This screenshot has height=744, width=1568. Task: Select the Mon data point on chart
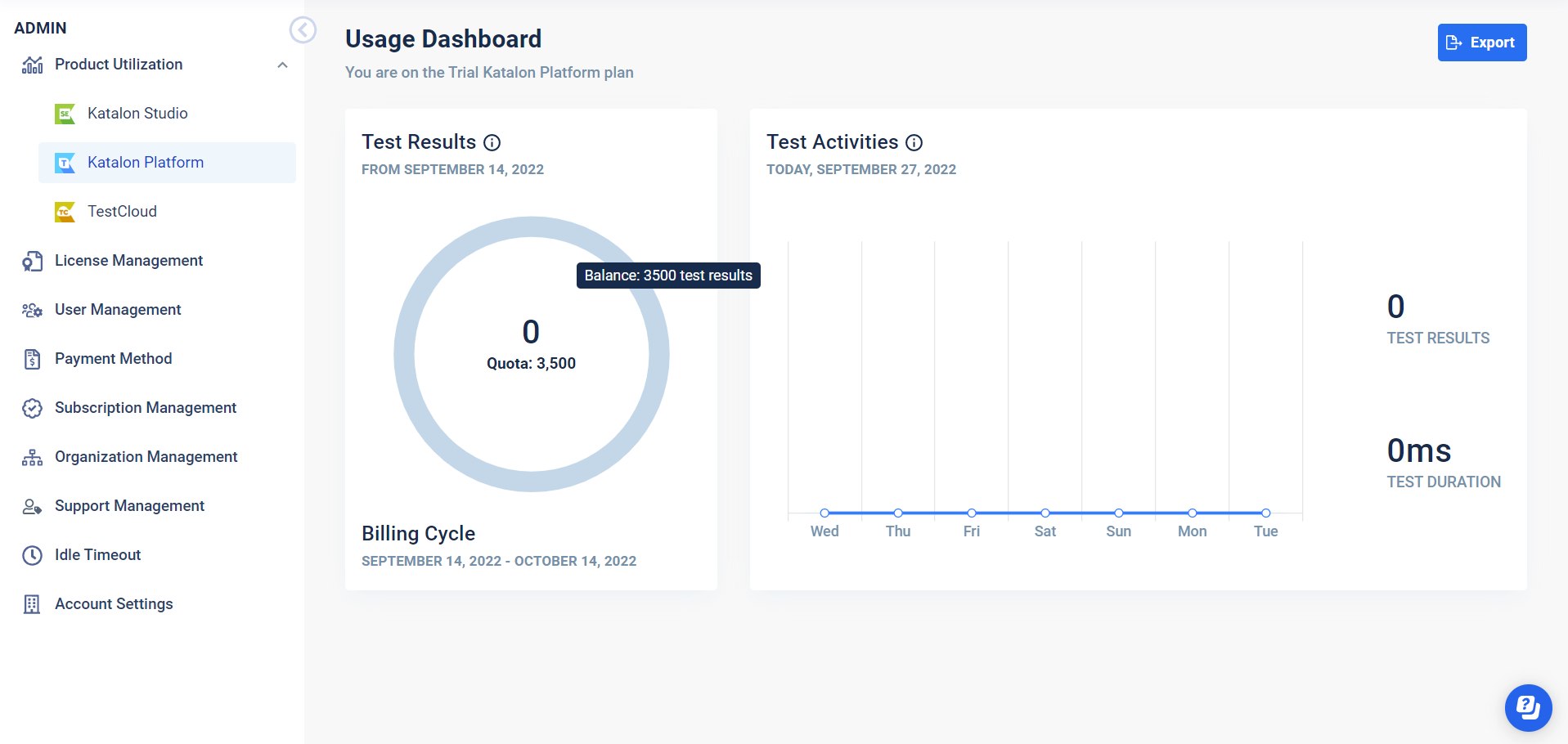[1193, 513]
